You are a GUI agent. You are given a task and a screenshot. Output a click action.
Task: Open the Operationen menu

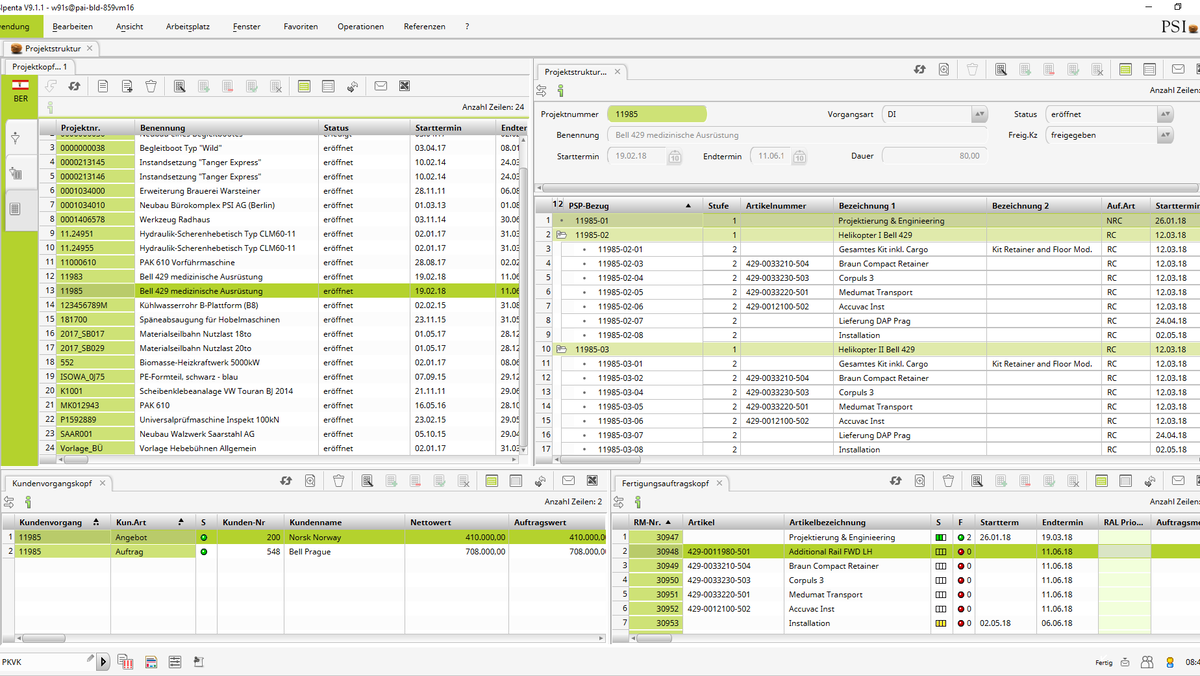pos(360,26)
